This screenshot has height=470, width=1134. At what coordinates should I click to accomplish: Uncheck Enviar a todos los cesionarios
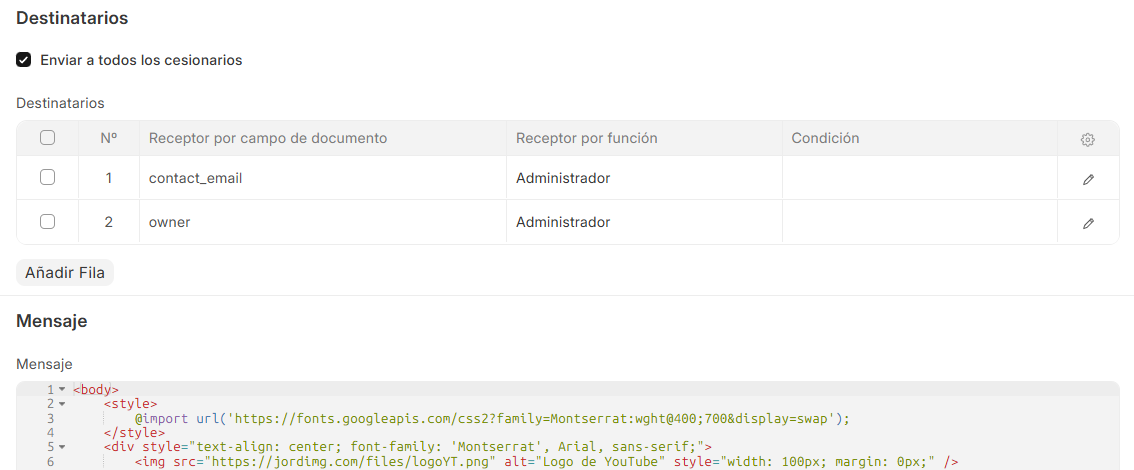[24, 60]
